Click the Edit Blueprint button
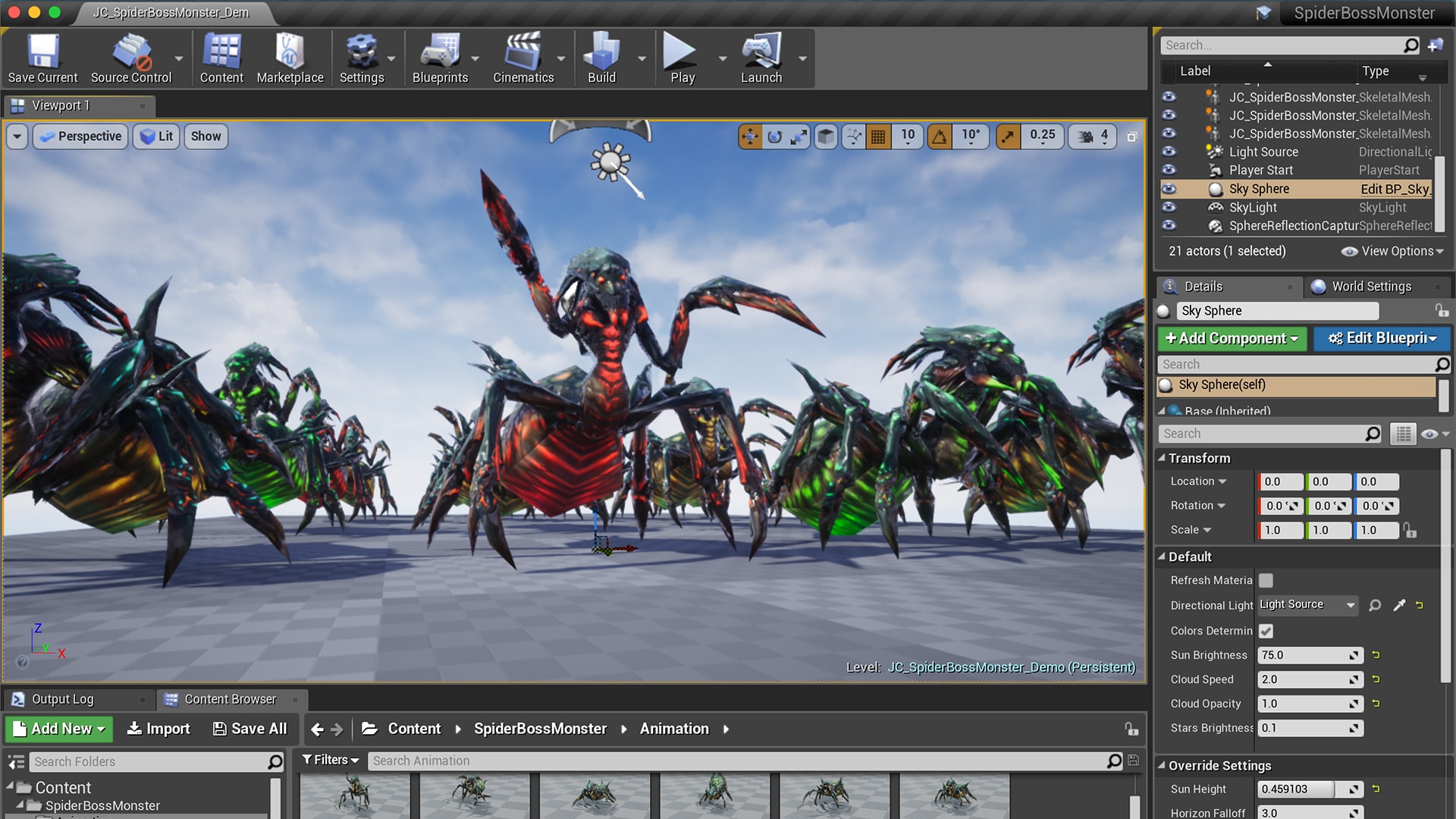The width and height of the screenshot is (1456, 819). point(1382,339)
